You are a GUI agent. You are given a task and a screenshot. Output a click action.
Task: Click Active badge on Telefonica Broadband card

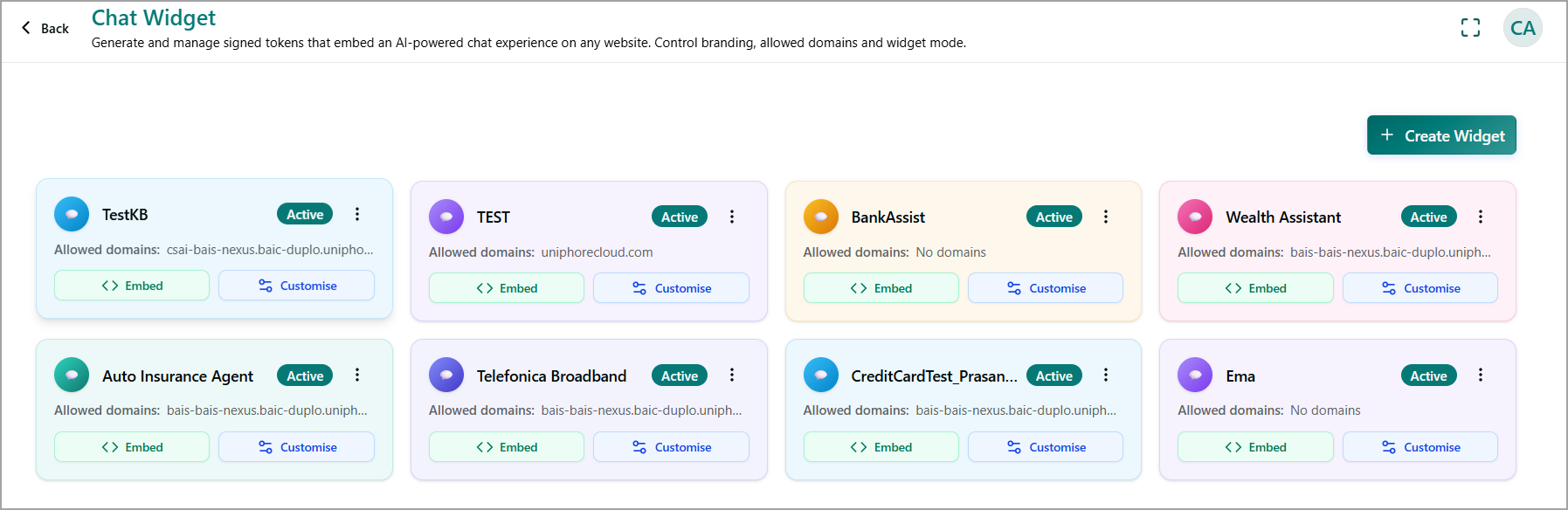(680, 376)
